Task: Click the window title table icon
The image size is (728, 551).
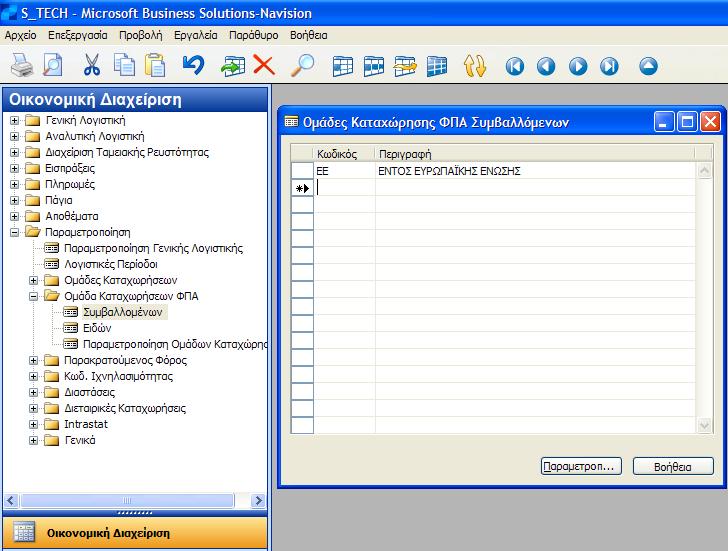Action: click(x=291, y=122)
